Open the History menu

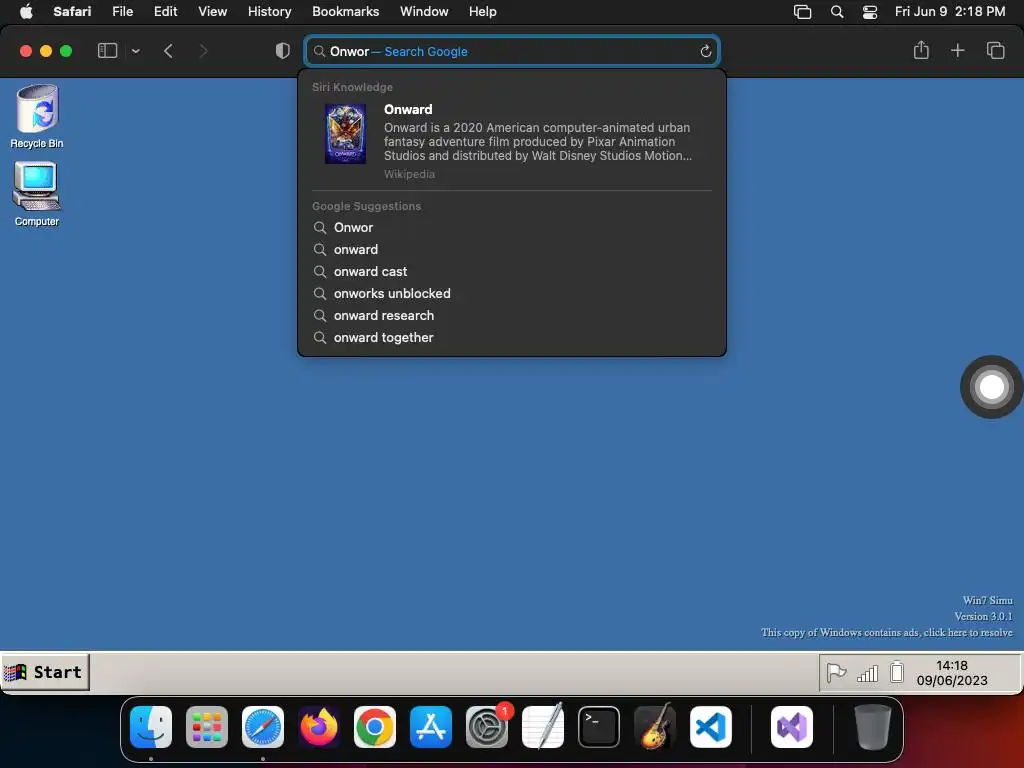(x=269, y=11)
